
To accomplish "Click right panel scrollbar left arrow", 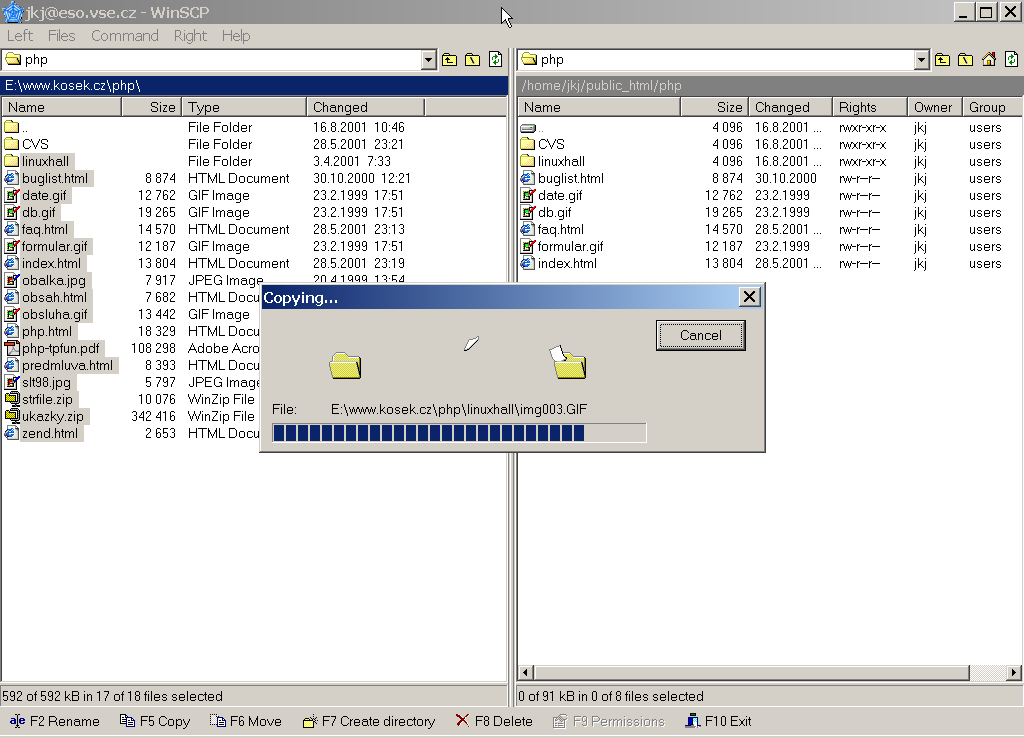I will (526, 672).
